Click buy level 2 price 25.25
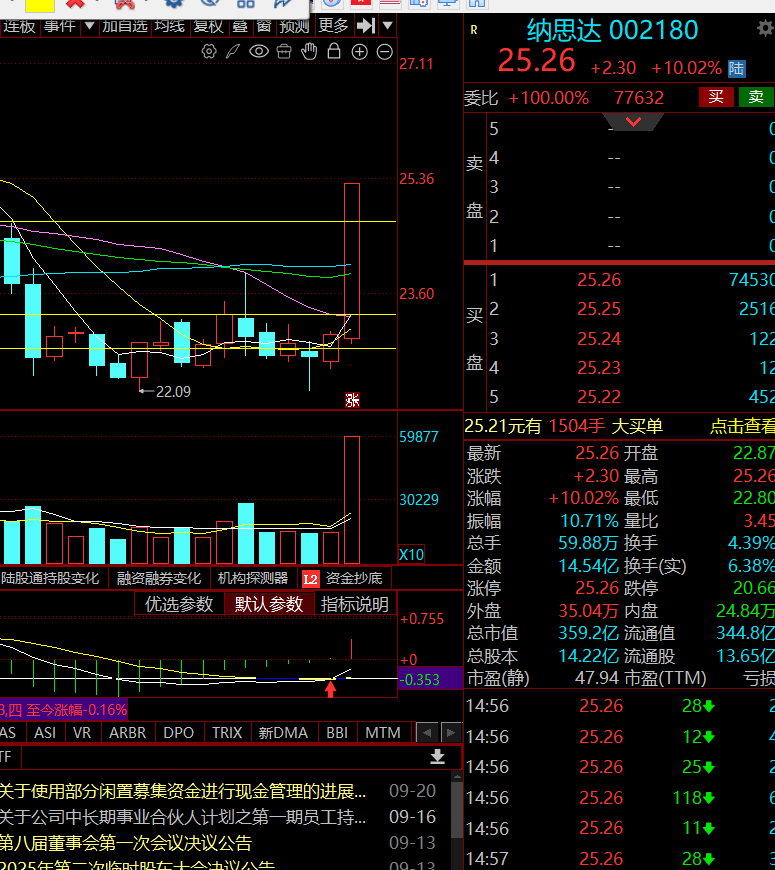Screen dimensions: 775x870 tap(599, 309)
